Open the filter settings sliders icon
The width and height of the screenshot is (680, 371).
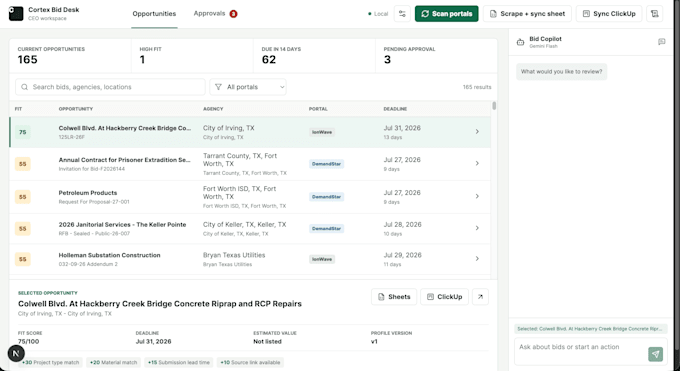point(402,14)
